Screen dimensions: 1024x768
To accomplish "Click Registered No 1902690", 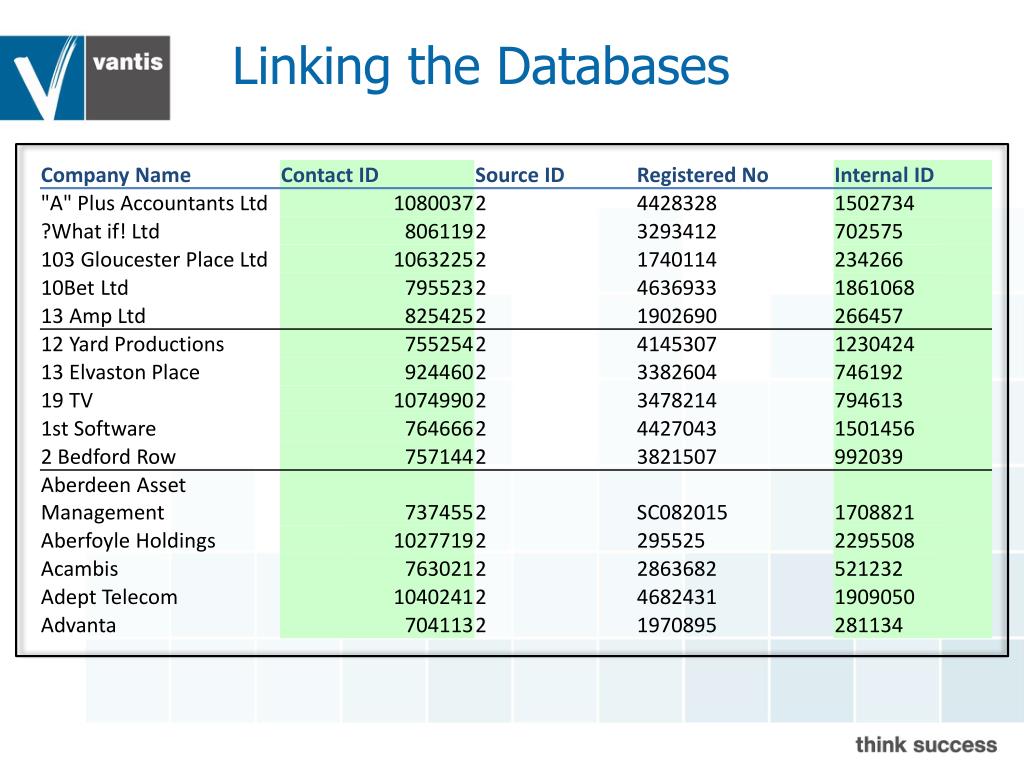I will (x=677, y=316).
